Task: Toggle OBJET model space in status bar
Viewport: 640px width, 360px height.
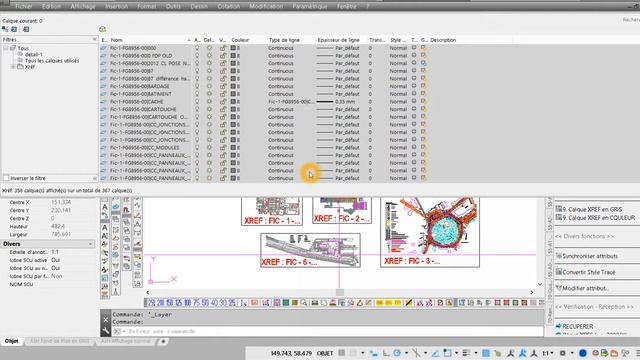Action: pos(325,353)
